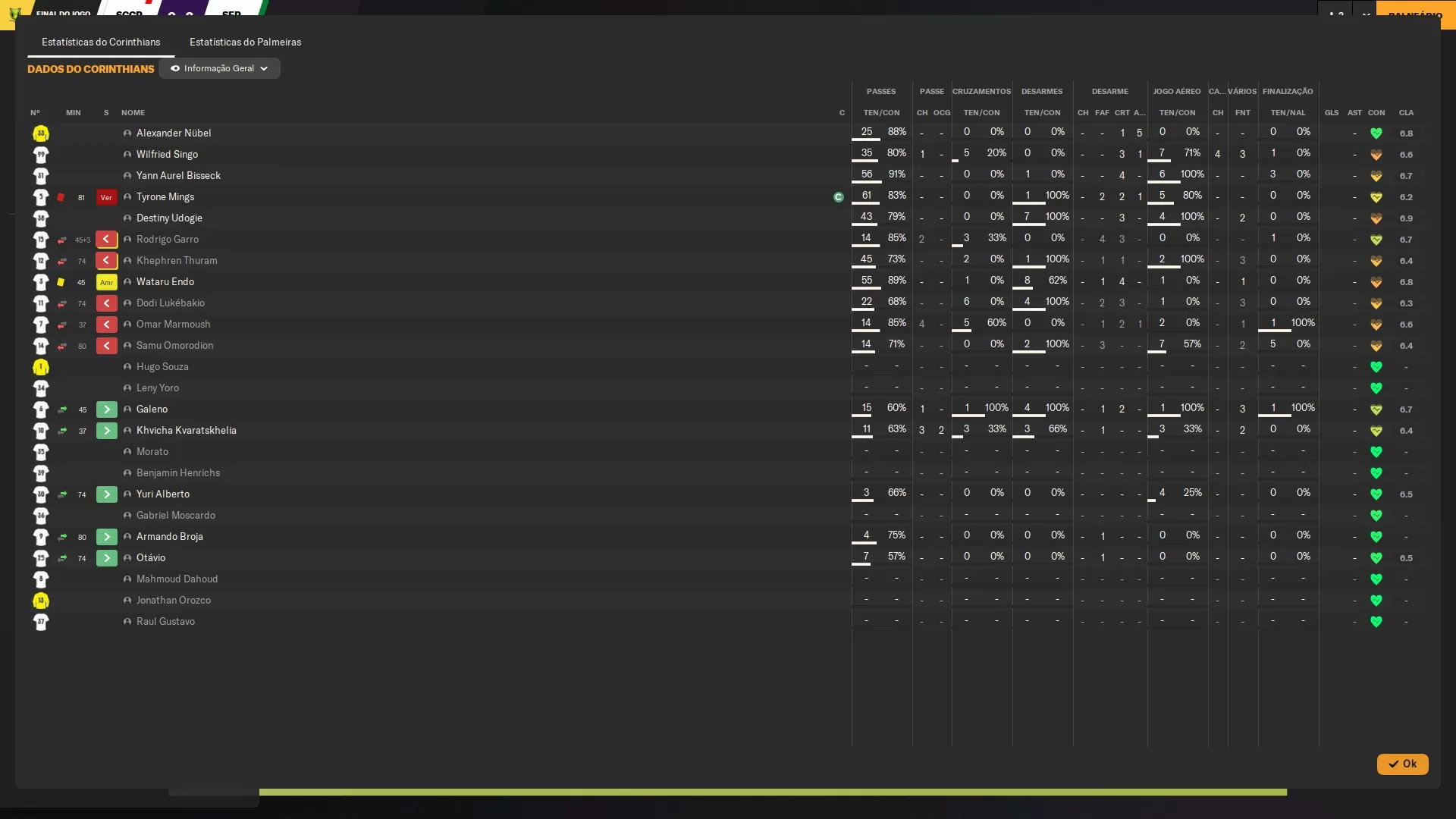The image size is (1456, 819).
Task: Click Khvicha Kvaratskhelia's substituted-on arrow icon
Action: pyautogui.click(x=106, y=431)
